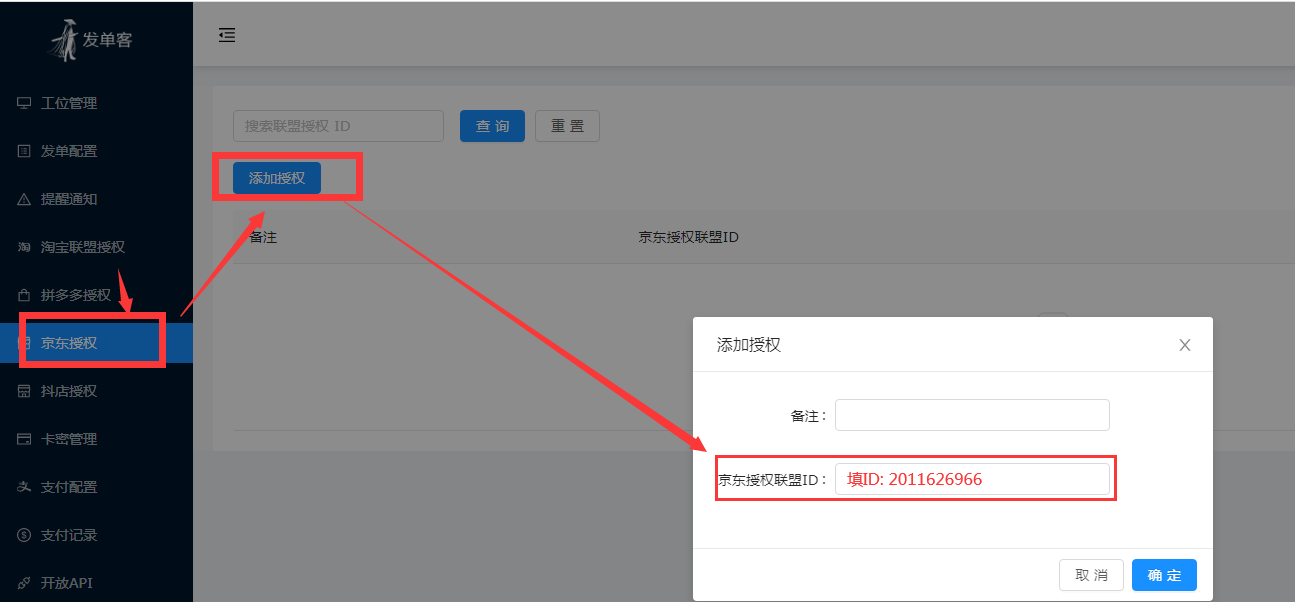Open 工位管理 menu item
Viewport: 1295px width, 602px height.
point(96,103)
